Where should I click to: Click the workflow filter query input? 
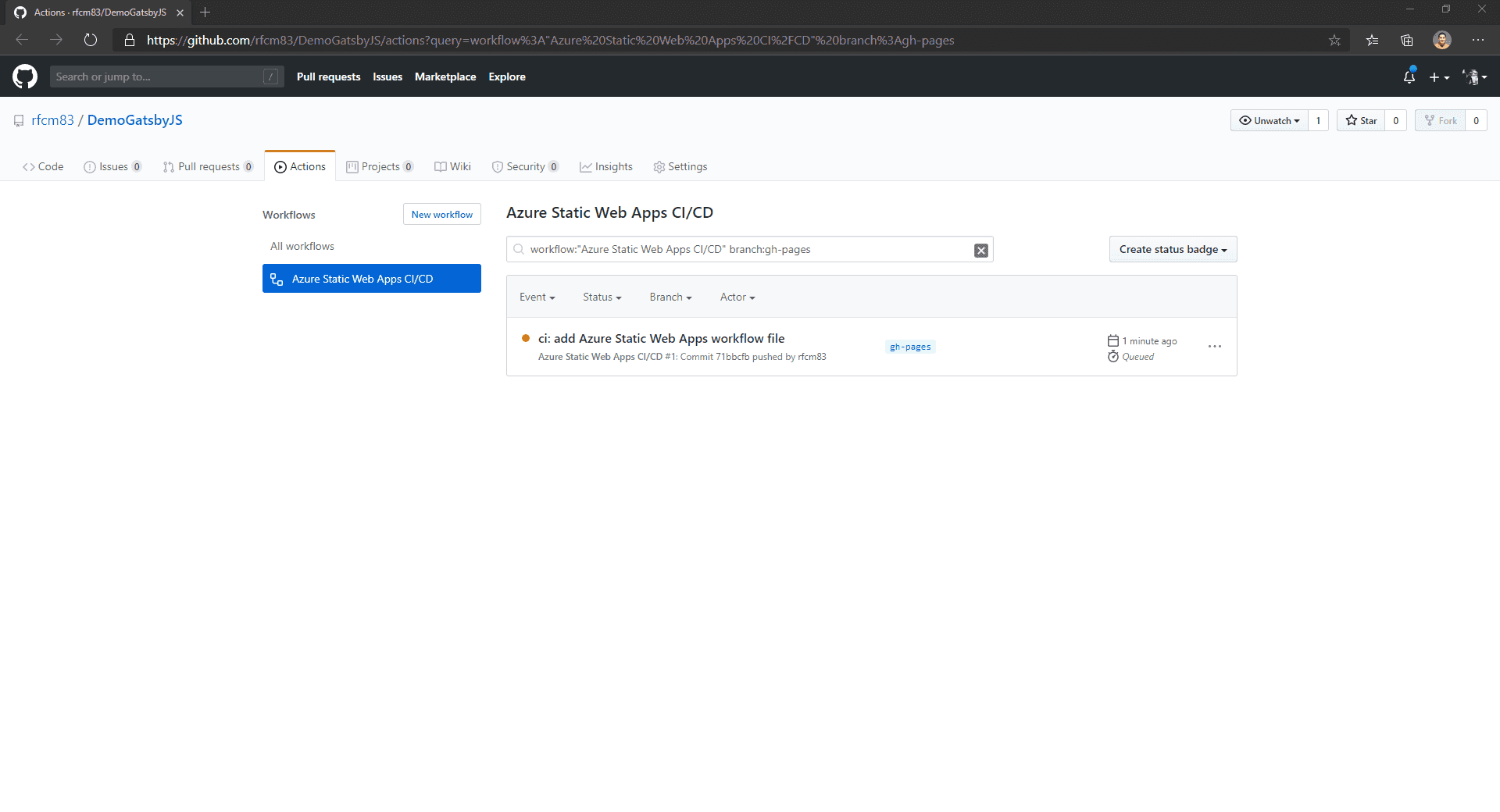coord(748,249)
